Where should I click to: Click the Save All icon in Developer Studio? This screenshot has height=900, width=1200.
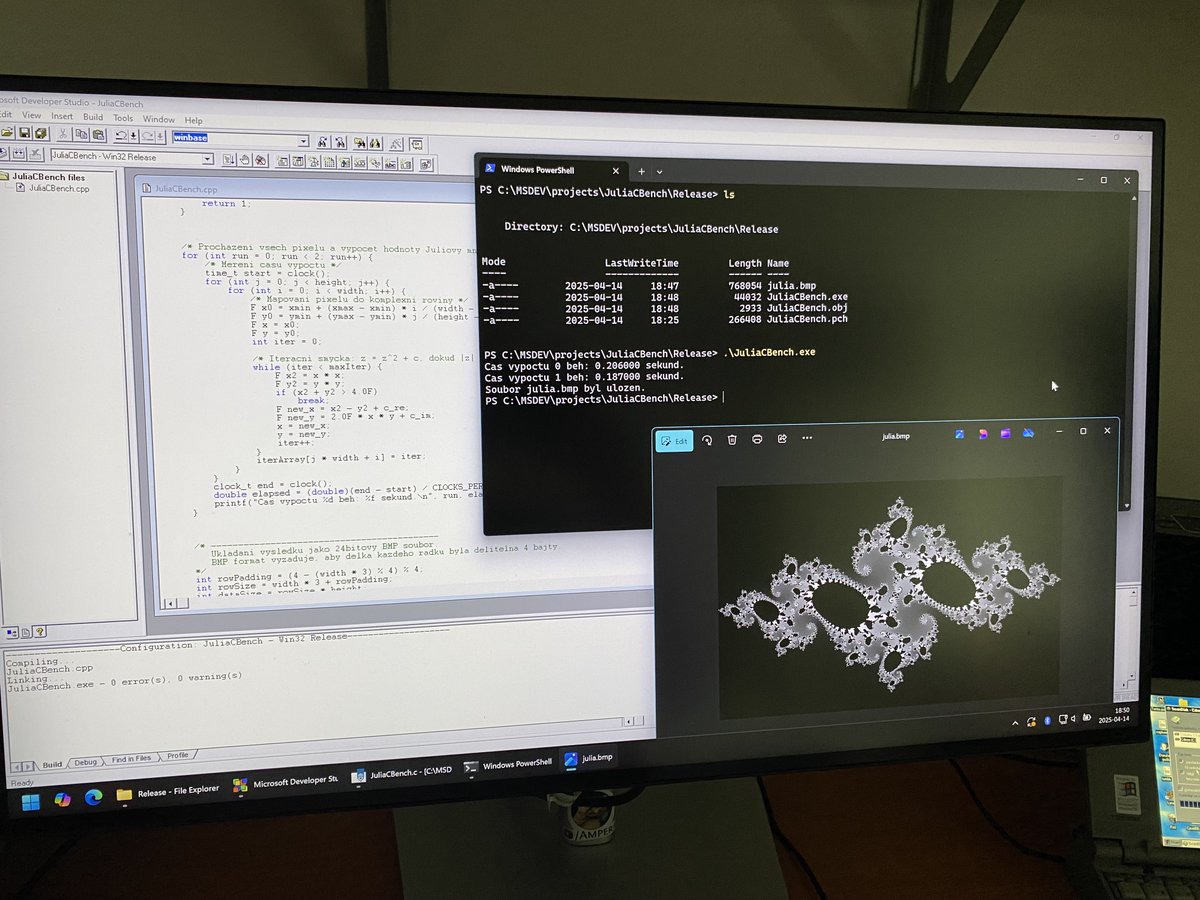pos(41,133)
